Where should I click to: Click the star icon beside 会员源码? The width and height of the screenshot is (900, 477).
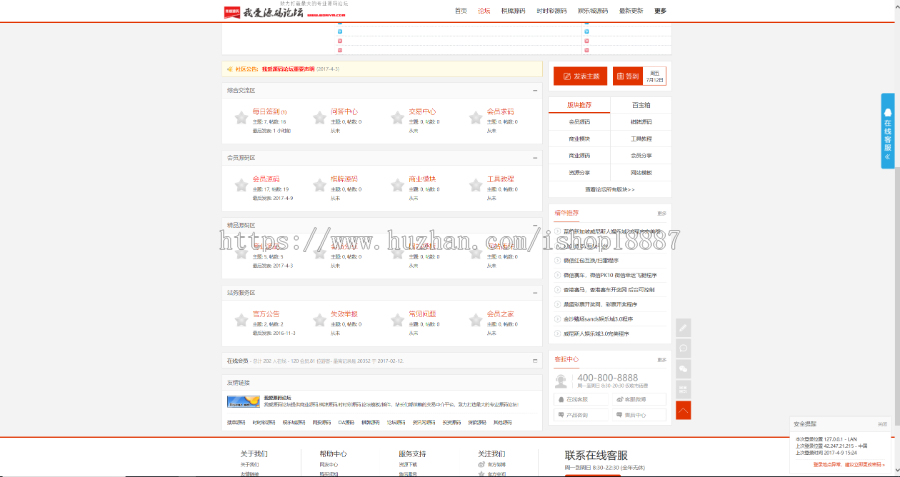(241, 185)
